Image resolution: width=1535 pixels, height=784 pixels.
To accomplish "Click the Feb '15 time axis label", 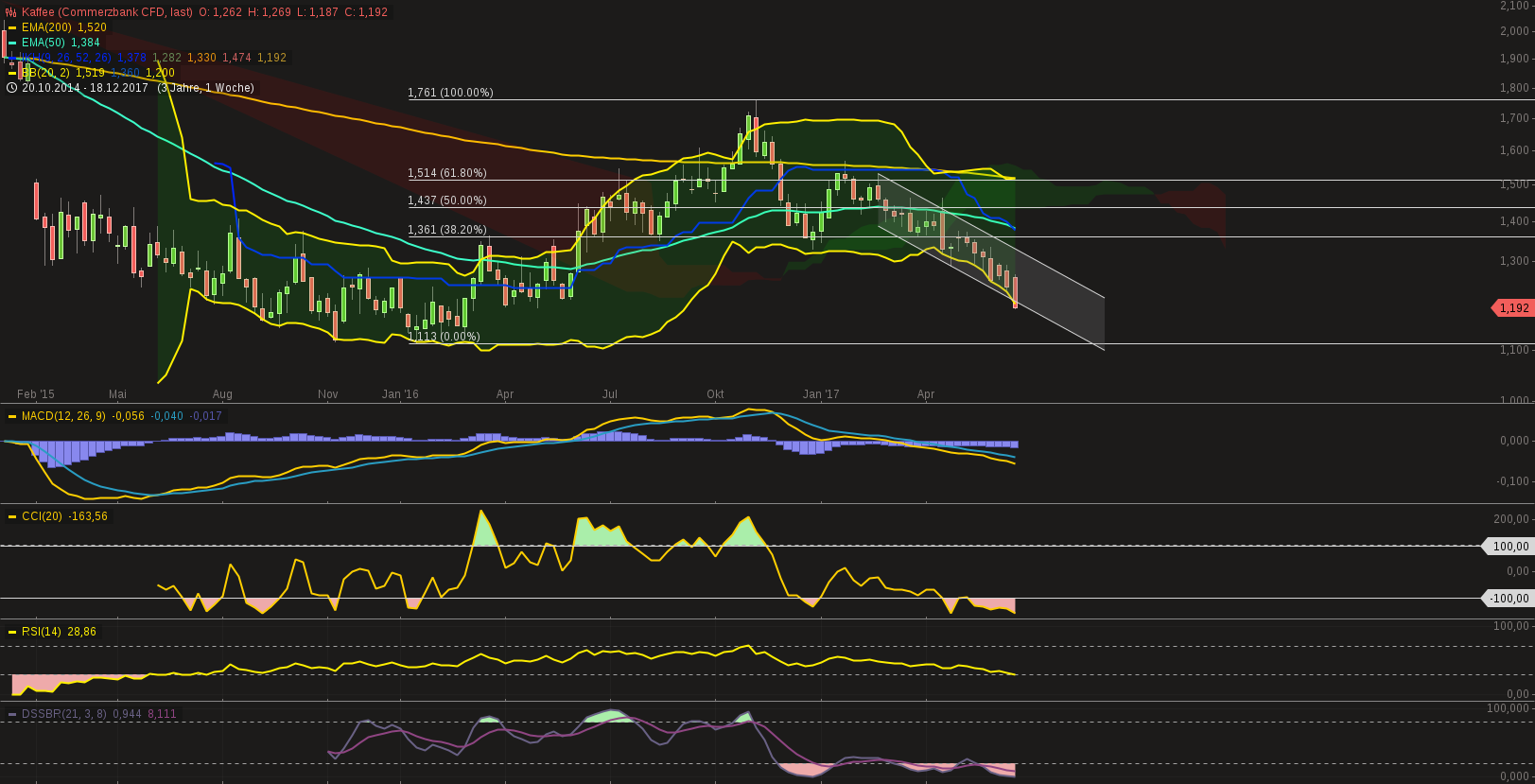I will click(x=36, y=394).
